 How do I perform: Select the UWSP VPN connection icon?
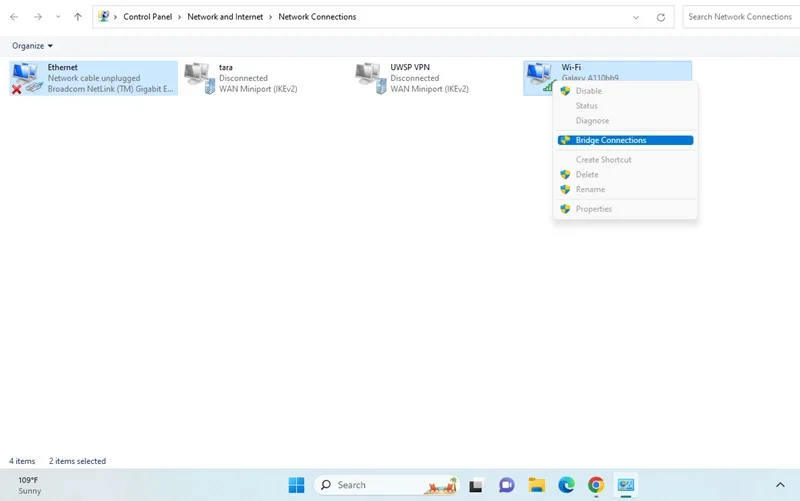[370, 78]
